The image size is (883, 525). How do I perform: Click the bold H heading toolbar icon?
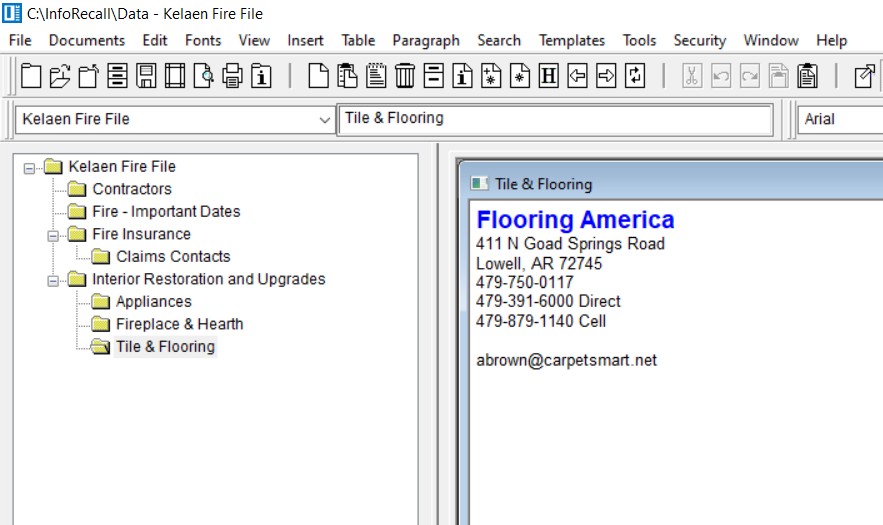point(548,75)
